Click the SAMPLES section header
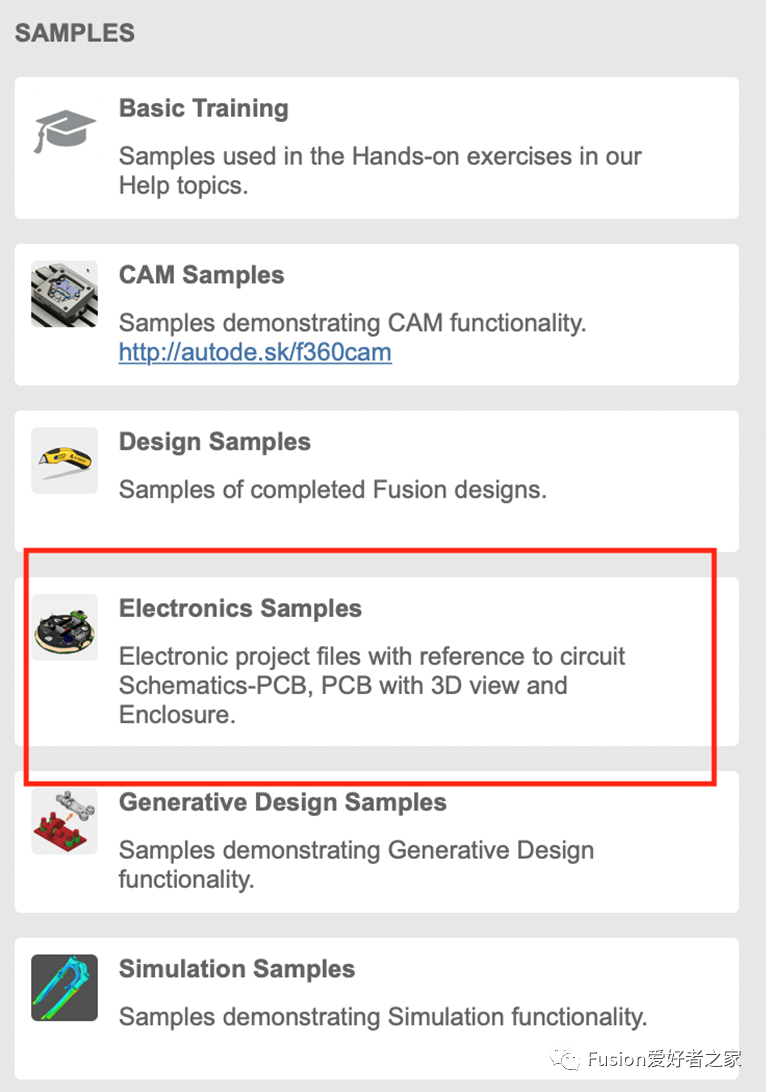The height and width of the screenshot is (1092, 766). [x=75, y=33]
